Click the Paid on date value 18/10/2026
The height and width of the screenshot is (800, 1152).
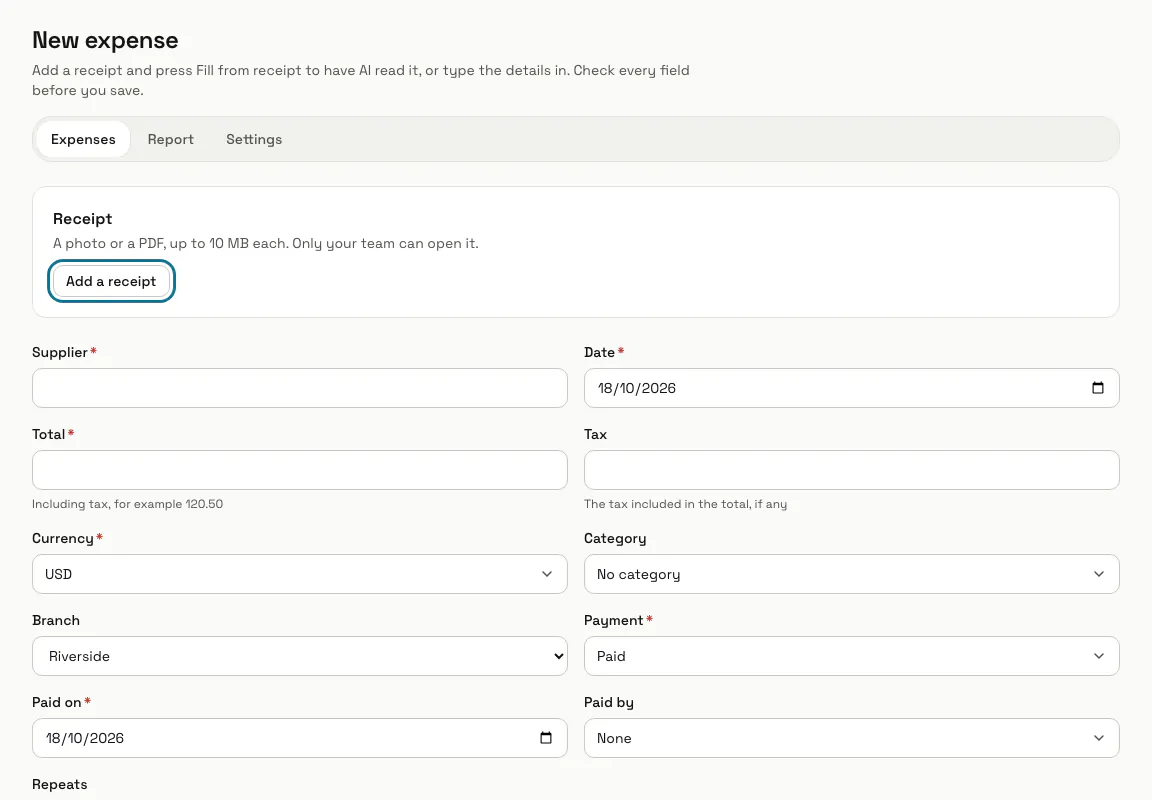point(84,738)
